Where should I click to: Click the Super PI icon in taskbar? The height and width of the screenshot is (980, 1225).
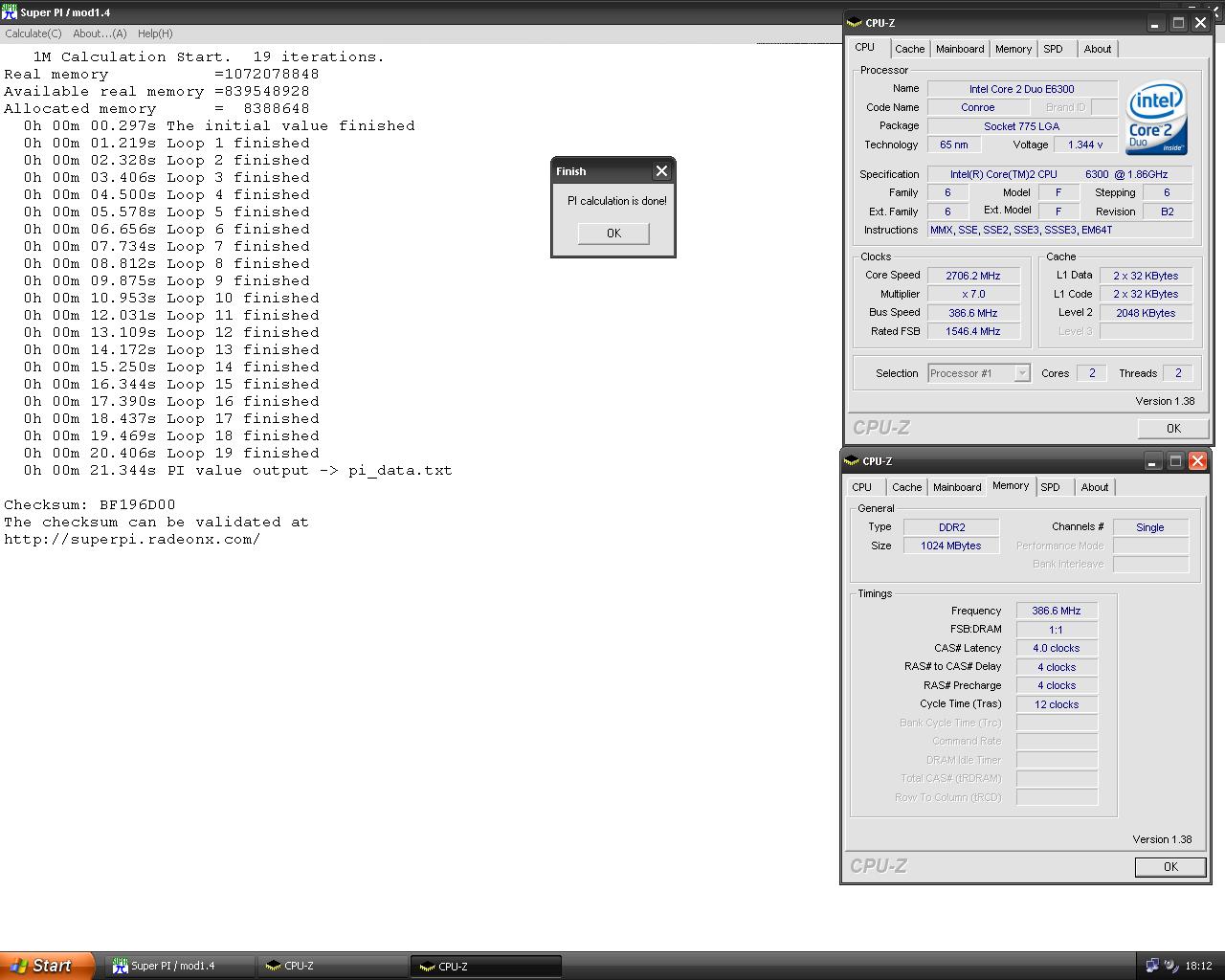(120, 967)
